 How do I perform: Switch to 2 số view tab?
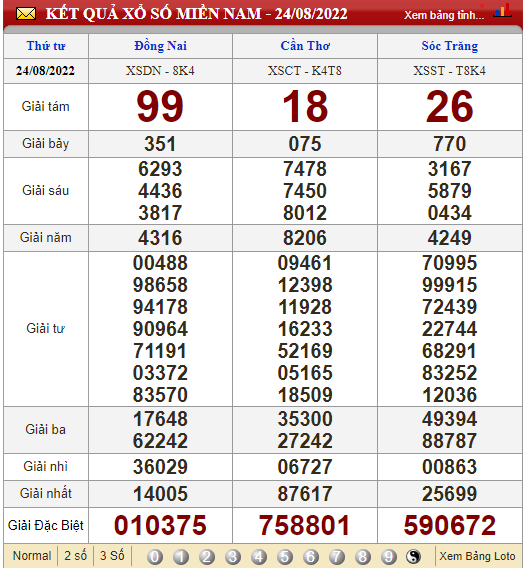point(75,556)
